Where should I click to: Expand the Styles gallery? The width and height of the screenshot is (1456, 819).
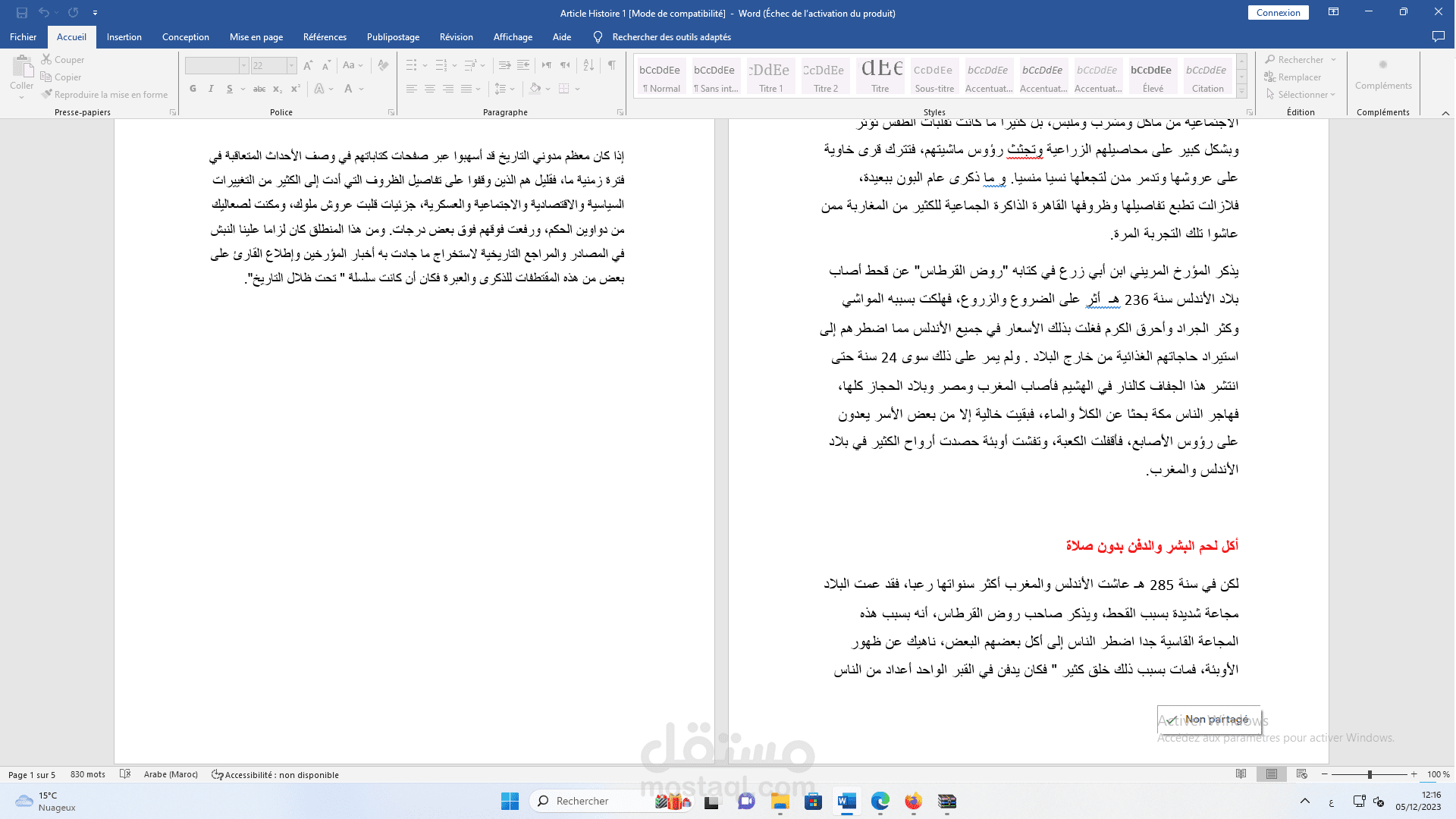click(x=1241, y=91)
